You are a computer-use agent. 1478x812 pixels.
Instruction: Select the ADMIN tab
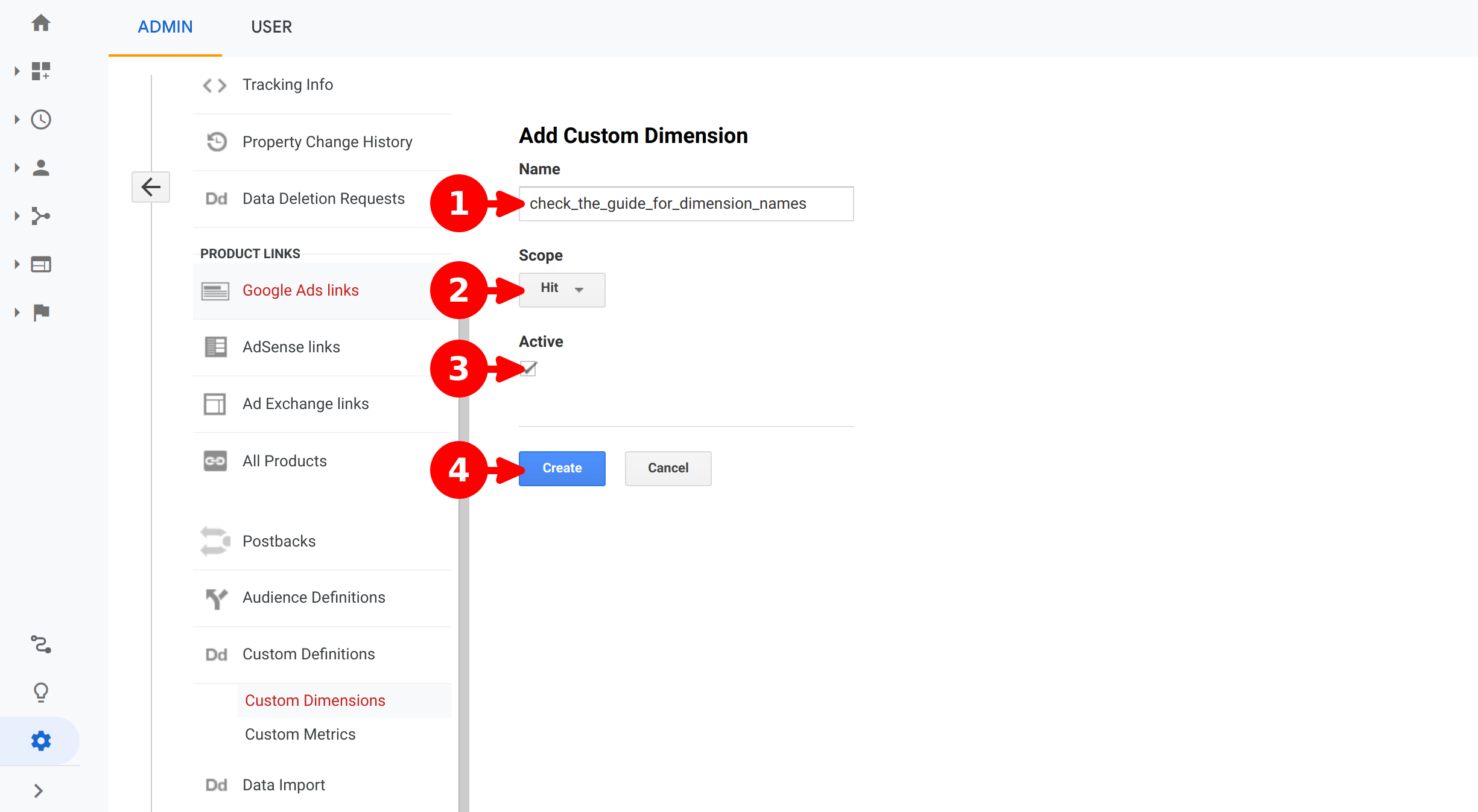(x=165, y=27)
